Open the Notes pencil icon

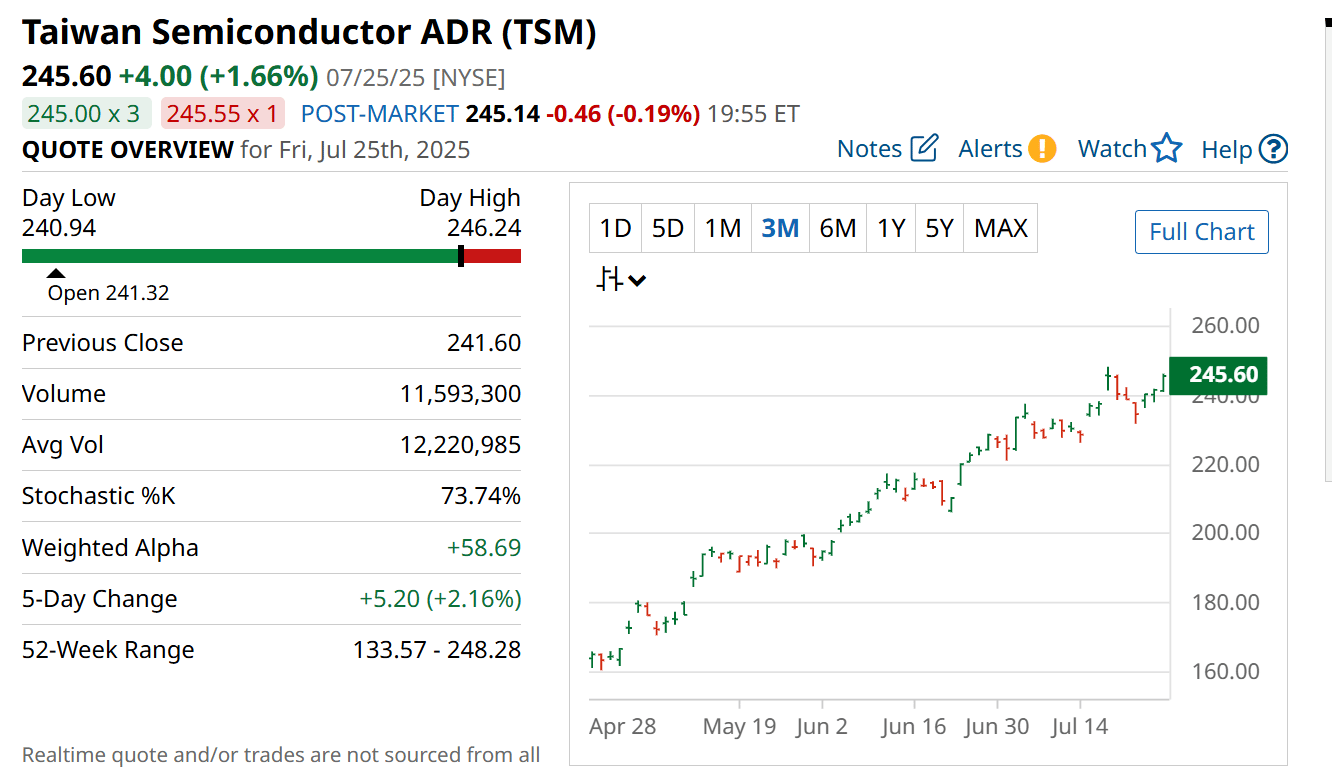(x=925, y=149)
